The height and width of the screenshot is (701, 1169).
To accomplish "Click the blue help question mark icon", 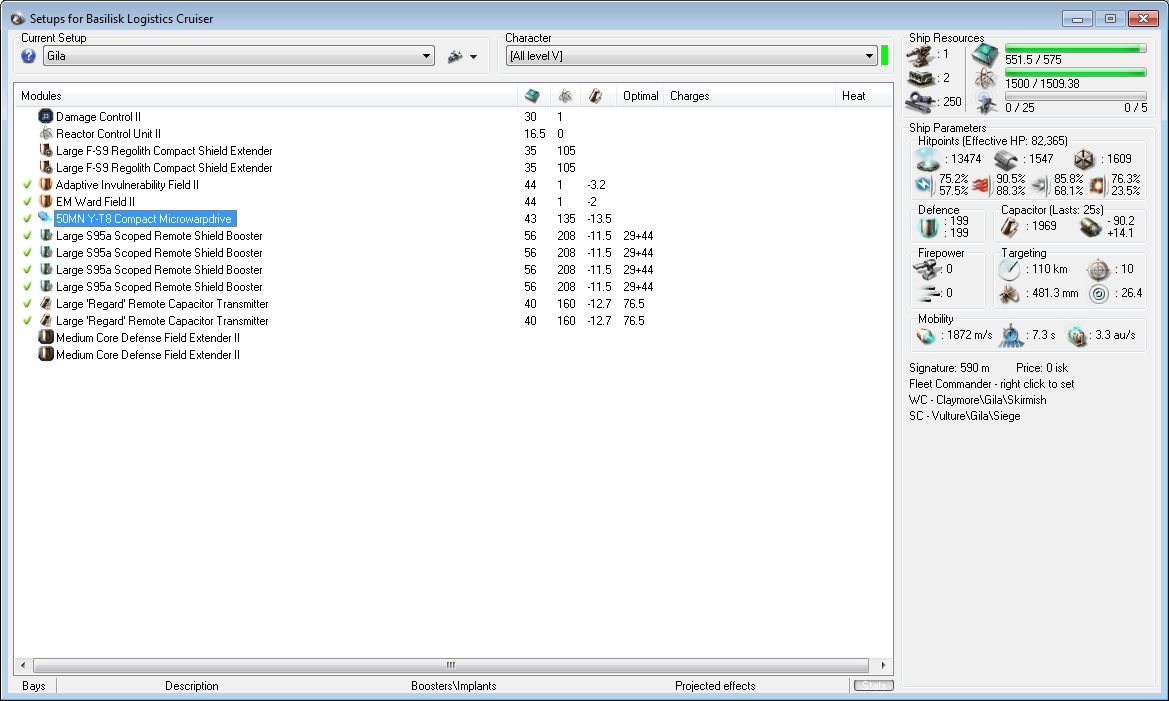I will click(28, 56).
